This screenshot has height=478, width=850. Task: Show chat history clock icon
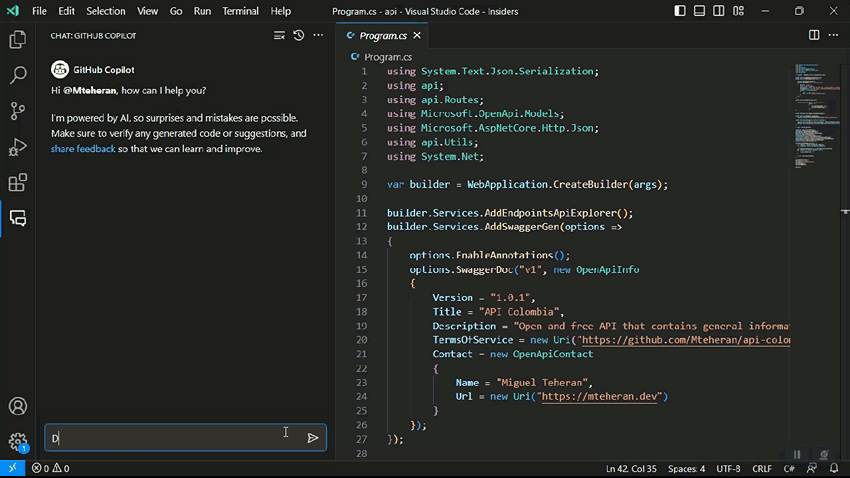coord(298,35)
